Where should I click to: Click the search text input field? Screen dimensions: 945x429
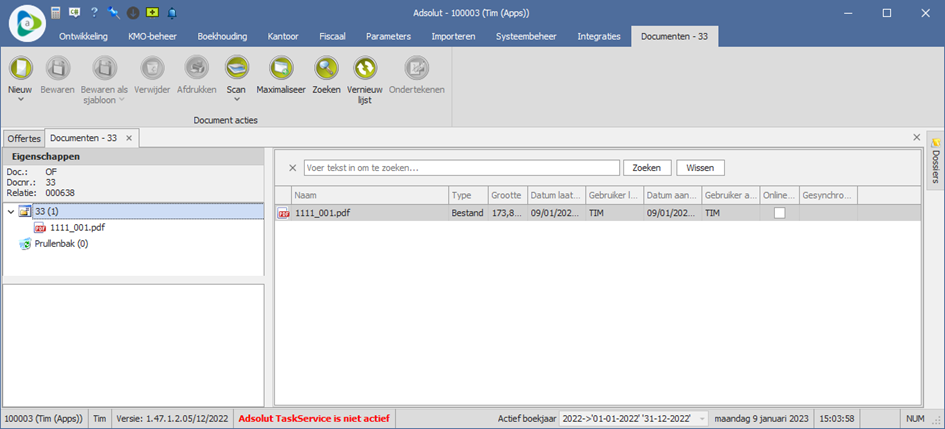[460, 168]
